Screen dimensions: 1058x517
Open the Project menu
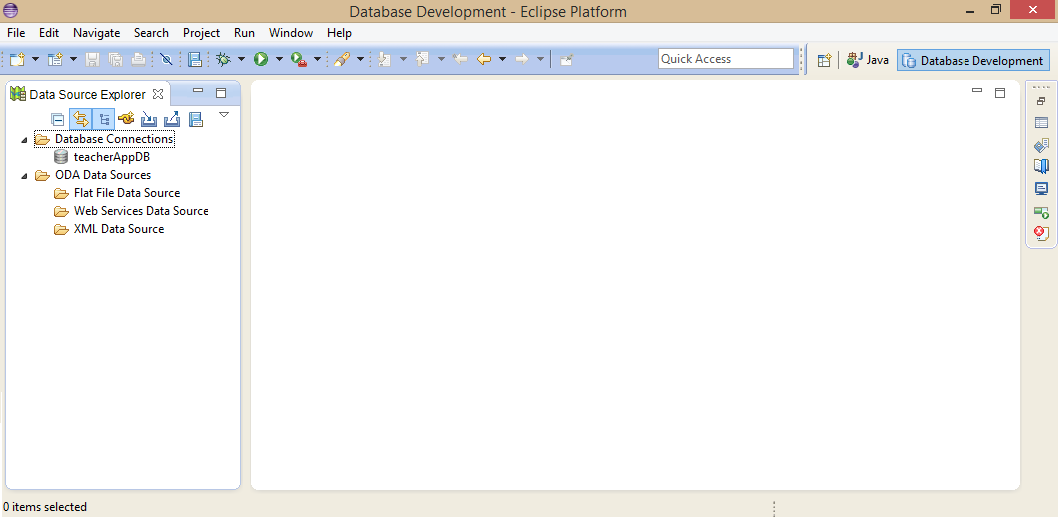pos(202,32)
